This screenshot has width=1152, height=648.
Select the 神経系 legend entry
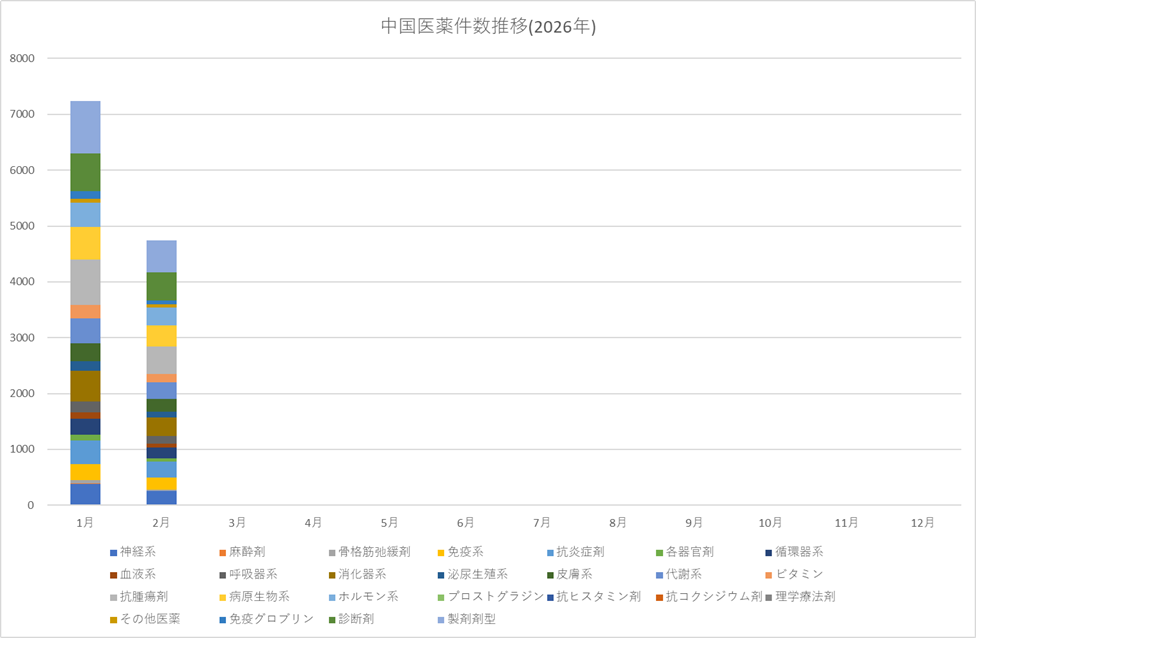click(137, 552)
